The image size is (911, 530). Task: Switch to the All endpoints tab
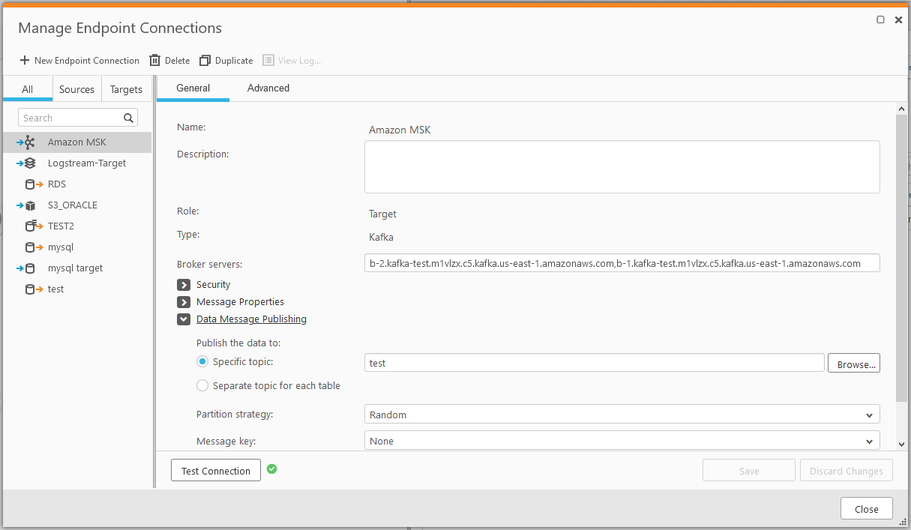27,89
